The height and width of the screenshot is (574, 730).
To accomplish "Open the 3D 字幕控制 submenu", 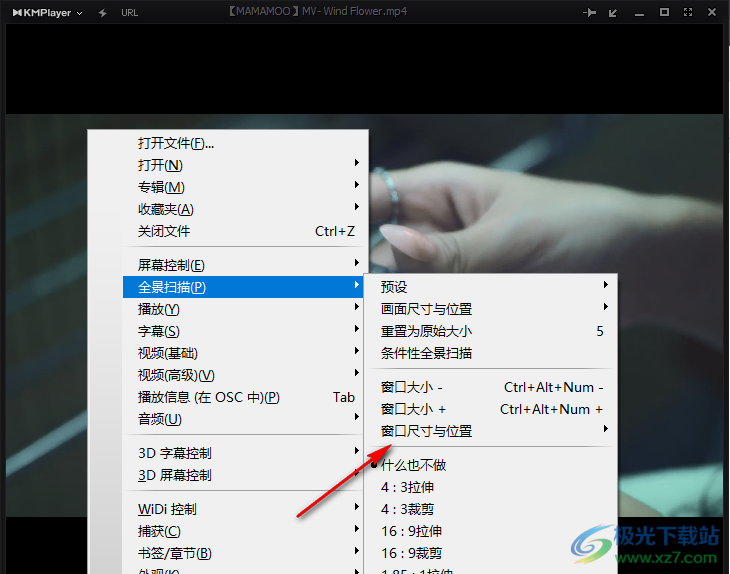I will pos(245,453).
